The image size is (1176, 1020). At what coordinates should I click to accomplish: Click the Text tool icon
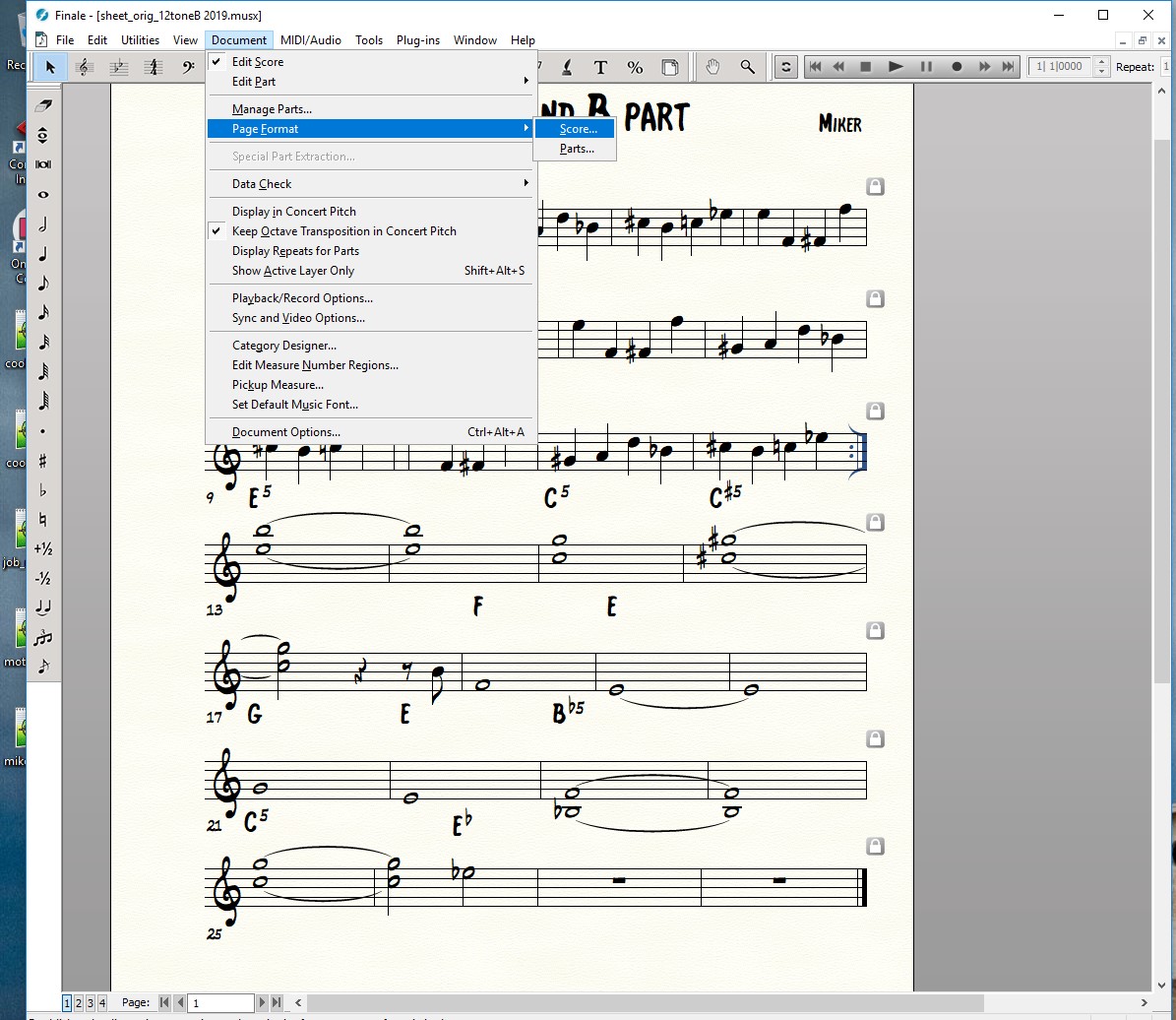pyautogui.click(x=600, y=67)
